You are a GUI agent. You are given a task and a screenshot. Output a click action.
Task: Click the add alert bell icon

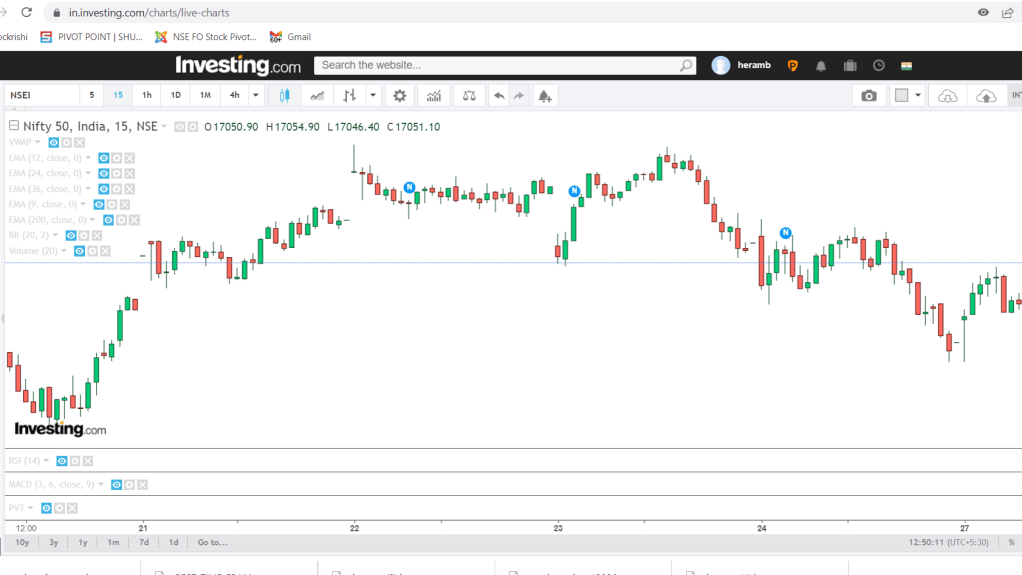[x=544, y=96]
